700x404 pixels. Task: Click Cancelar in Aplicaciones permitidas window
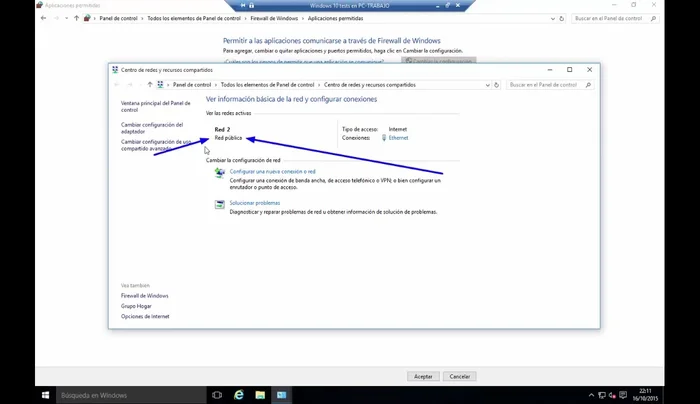point(460,376)
